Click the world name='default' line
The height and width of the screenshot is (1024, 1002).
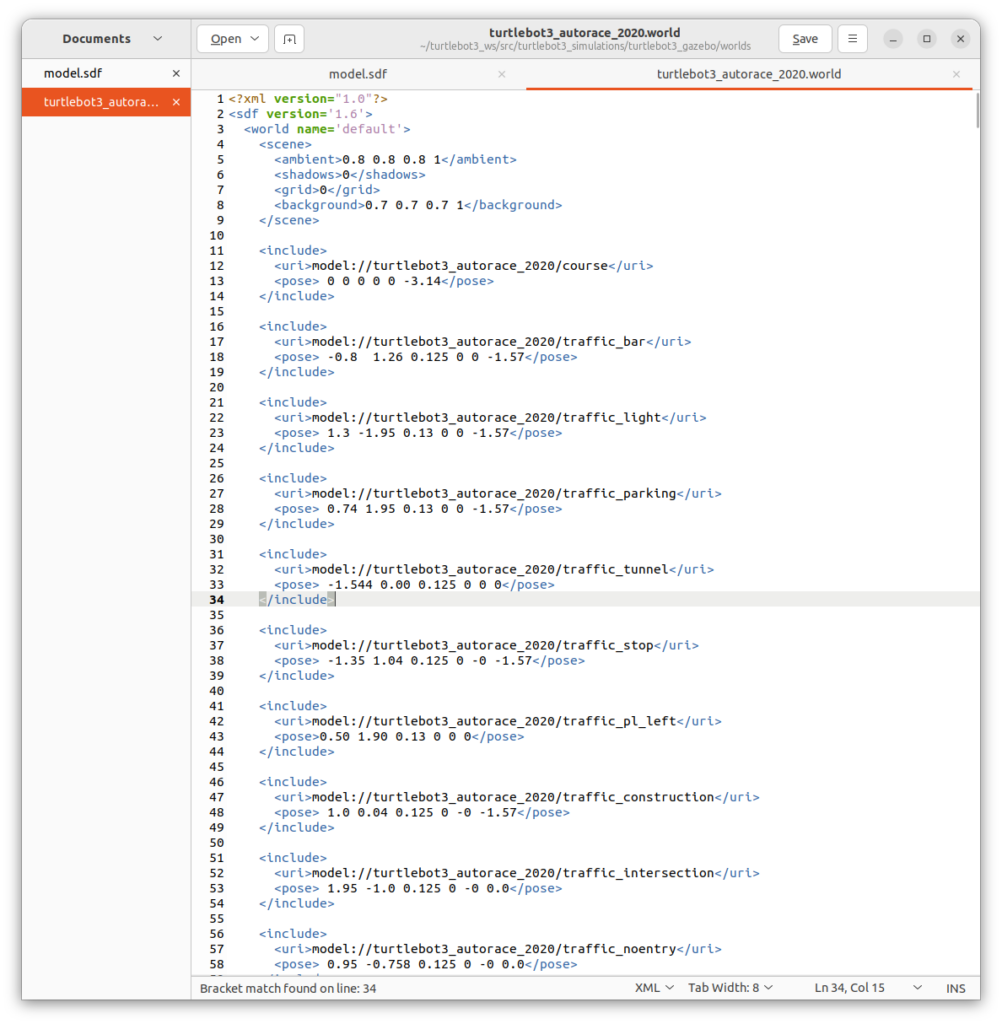[327, 129]
